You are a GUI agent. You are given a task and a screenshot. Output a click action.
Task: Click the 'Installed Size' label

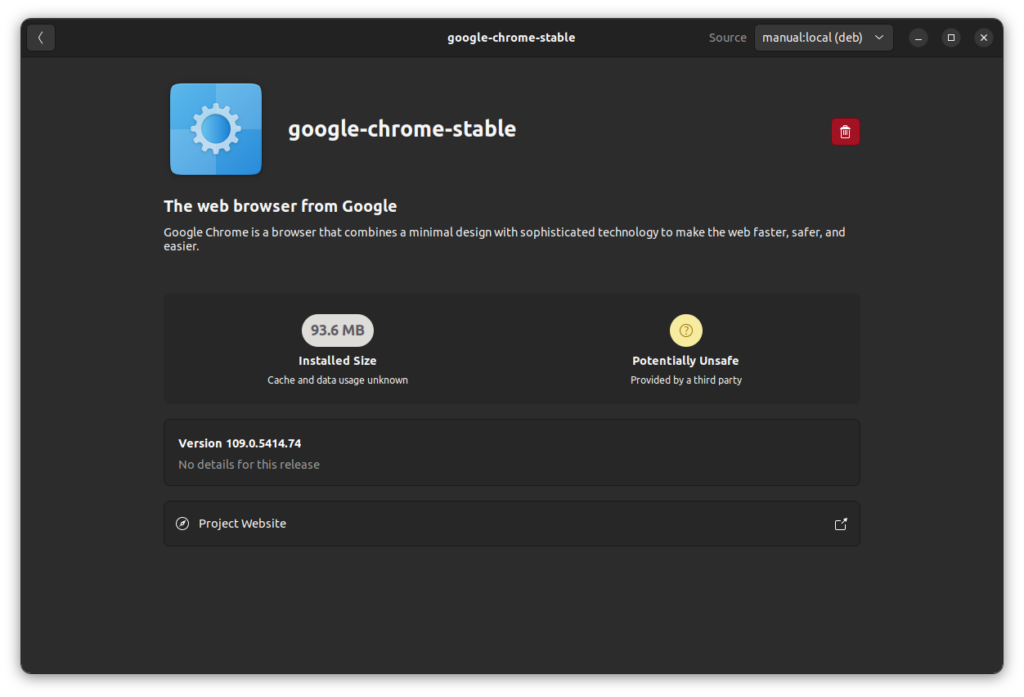[338, 361]
